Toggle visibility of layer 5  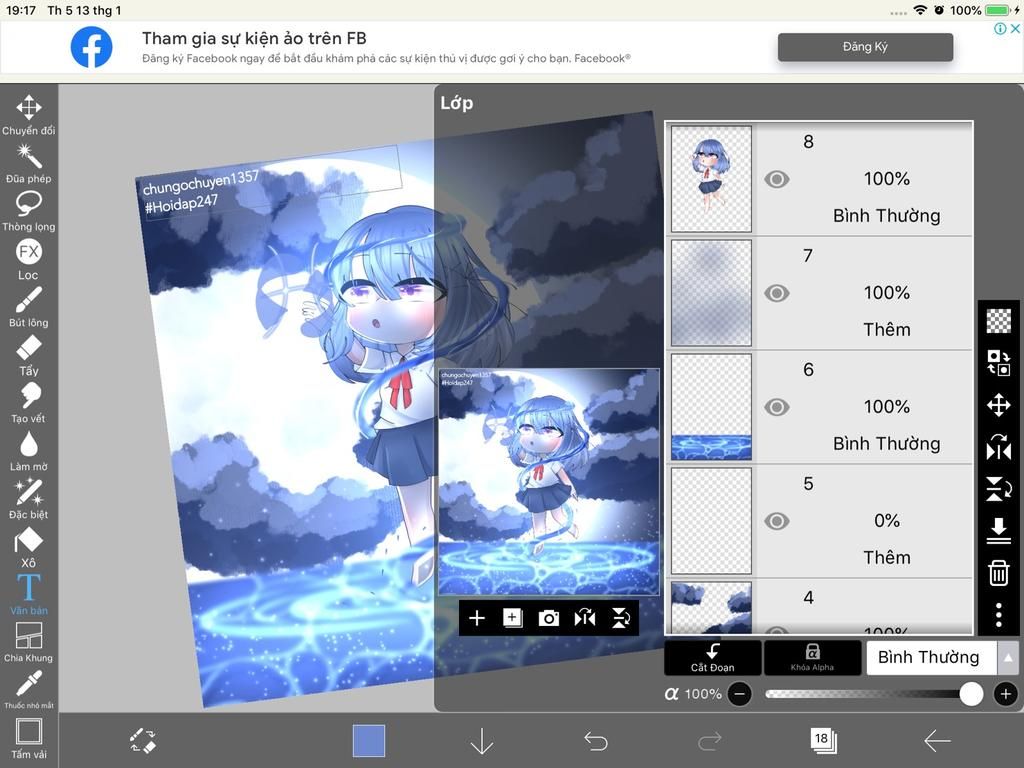[776, 521]
